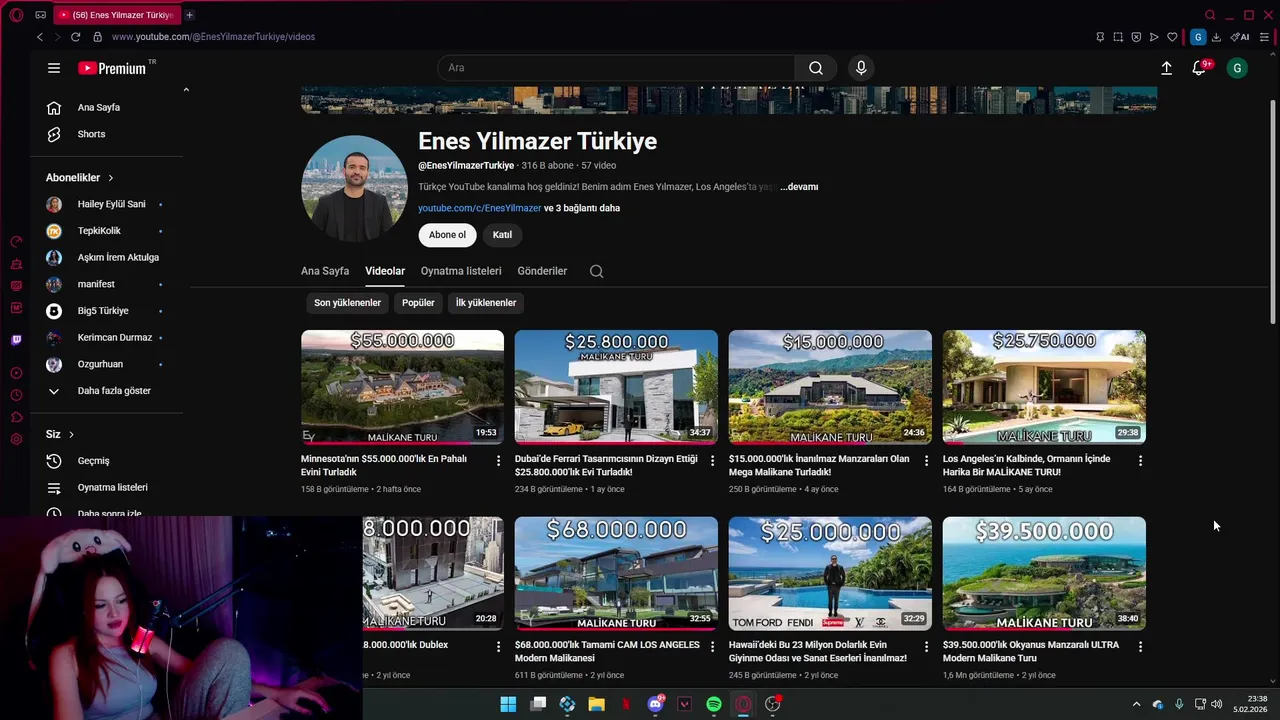The height and width of the screenshot is (720, 1280).
Task: Open the $25.800.000 Dubai video thumbnail
Action: (616, 387)
